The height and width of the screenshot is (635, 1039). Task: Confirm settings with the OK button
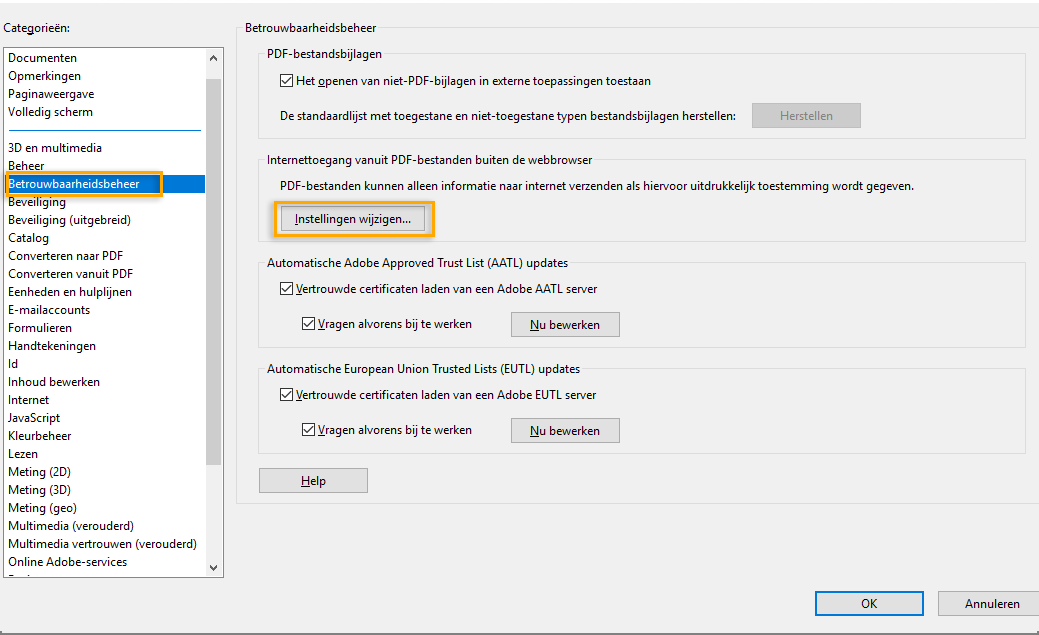point(869,603)
